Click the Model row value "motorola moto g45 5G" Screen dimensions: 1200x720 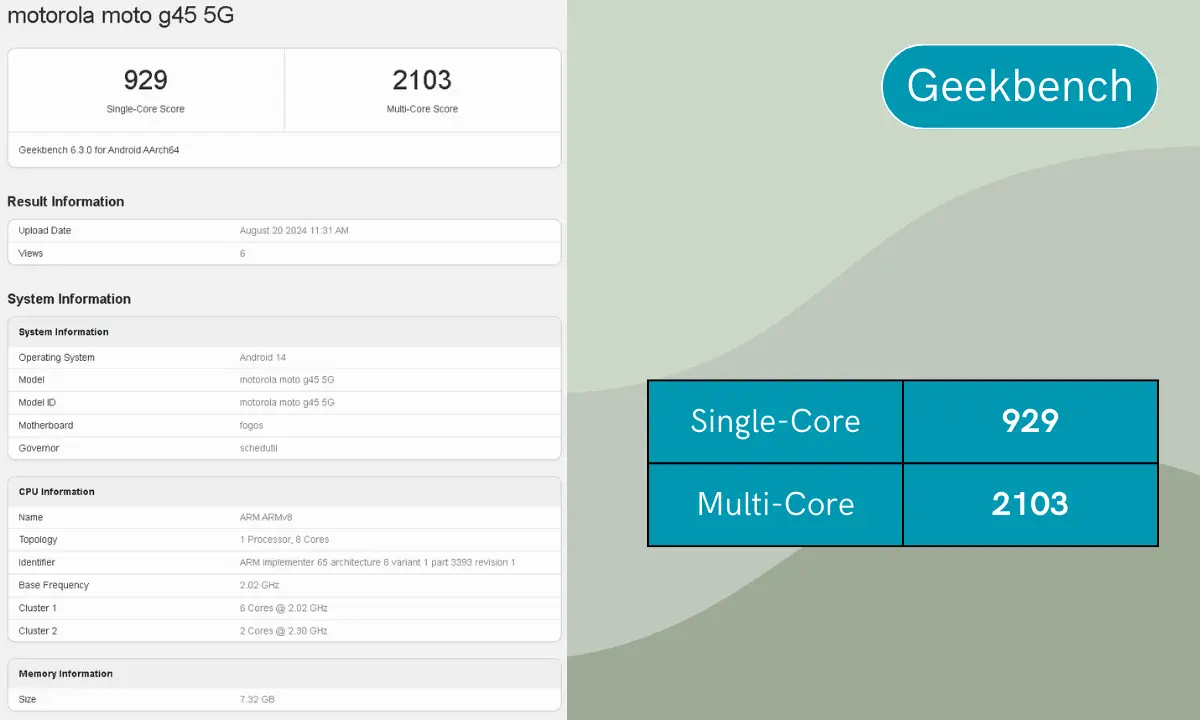click(287, 380)
